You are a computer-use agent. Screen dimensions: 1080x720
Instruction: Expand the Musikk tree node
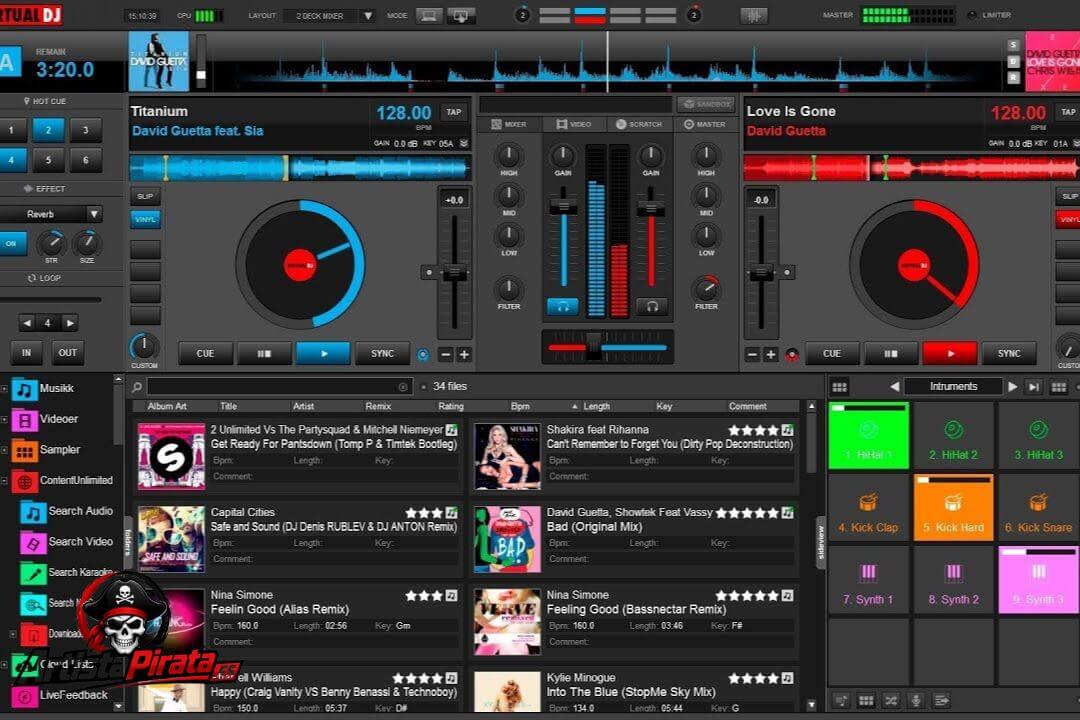pyautogui.click(x=4, y=389)
